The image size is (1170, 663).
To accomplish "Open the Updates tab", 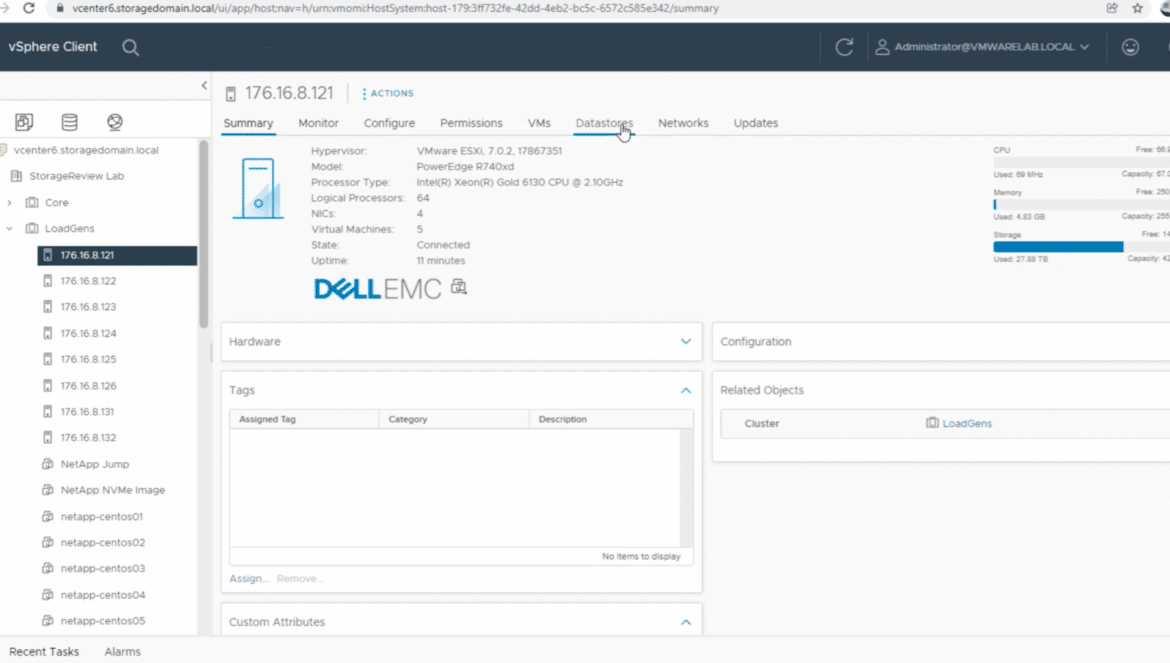I will 756,123.
